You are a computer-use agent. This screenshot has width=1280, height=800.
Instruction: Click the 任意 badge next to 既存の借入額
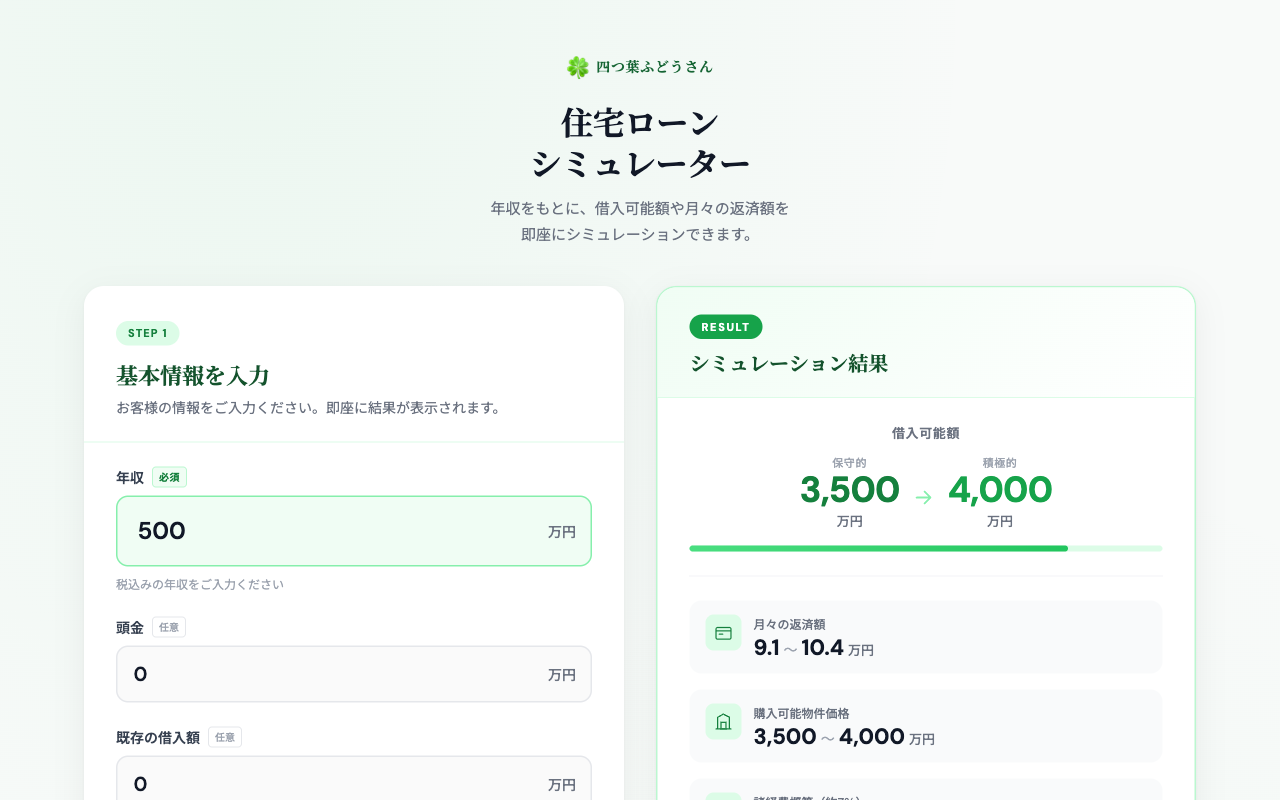click(x=224, y=737)
